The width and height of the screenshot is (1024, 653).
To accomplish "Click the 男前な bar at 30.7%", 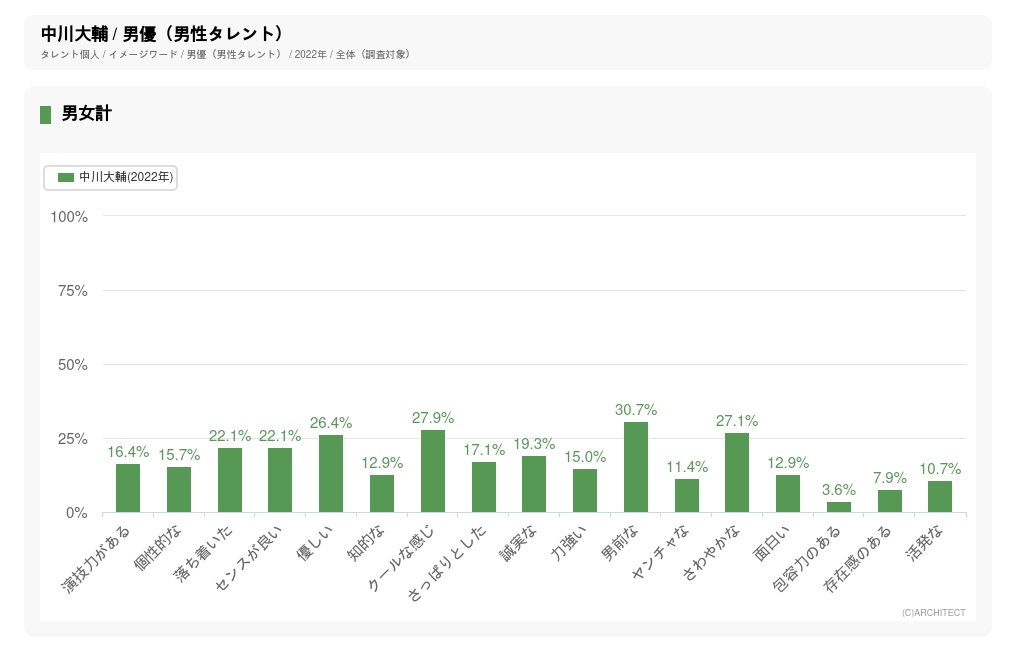I will (x=636, y=467).
